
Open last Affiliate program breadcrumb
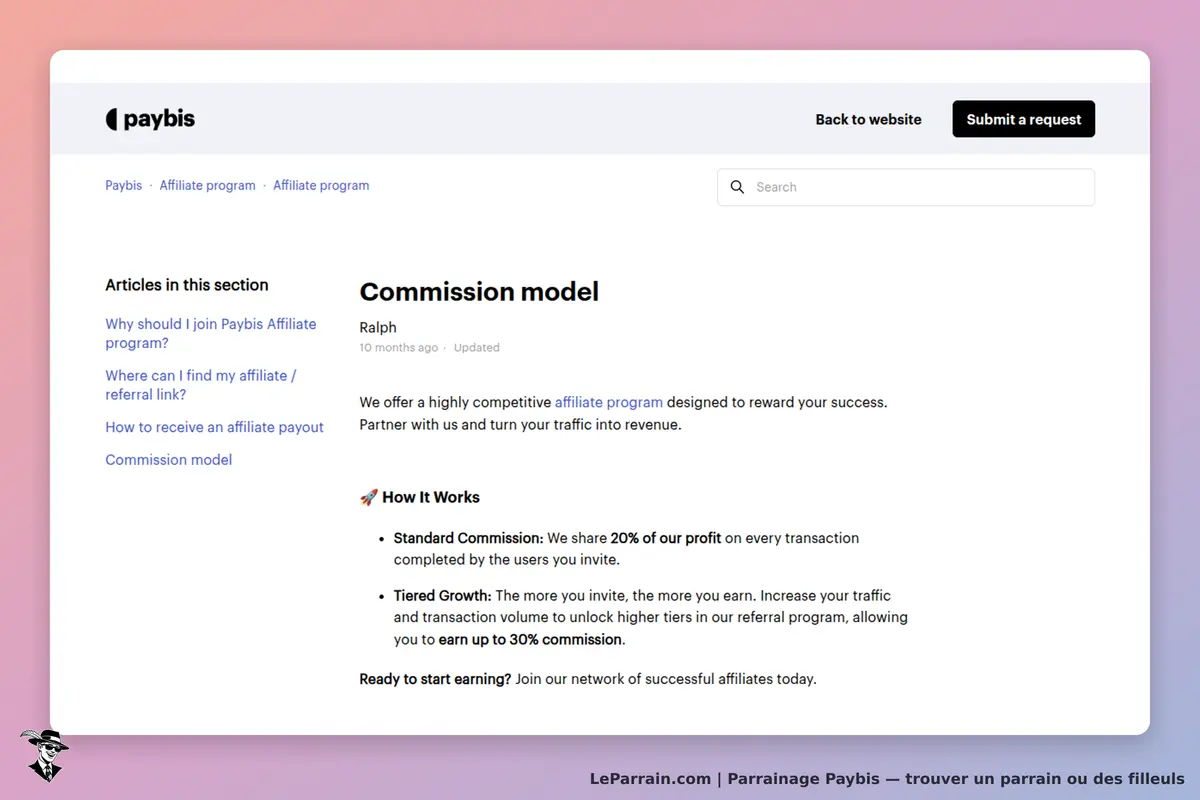tap(321, 185)
